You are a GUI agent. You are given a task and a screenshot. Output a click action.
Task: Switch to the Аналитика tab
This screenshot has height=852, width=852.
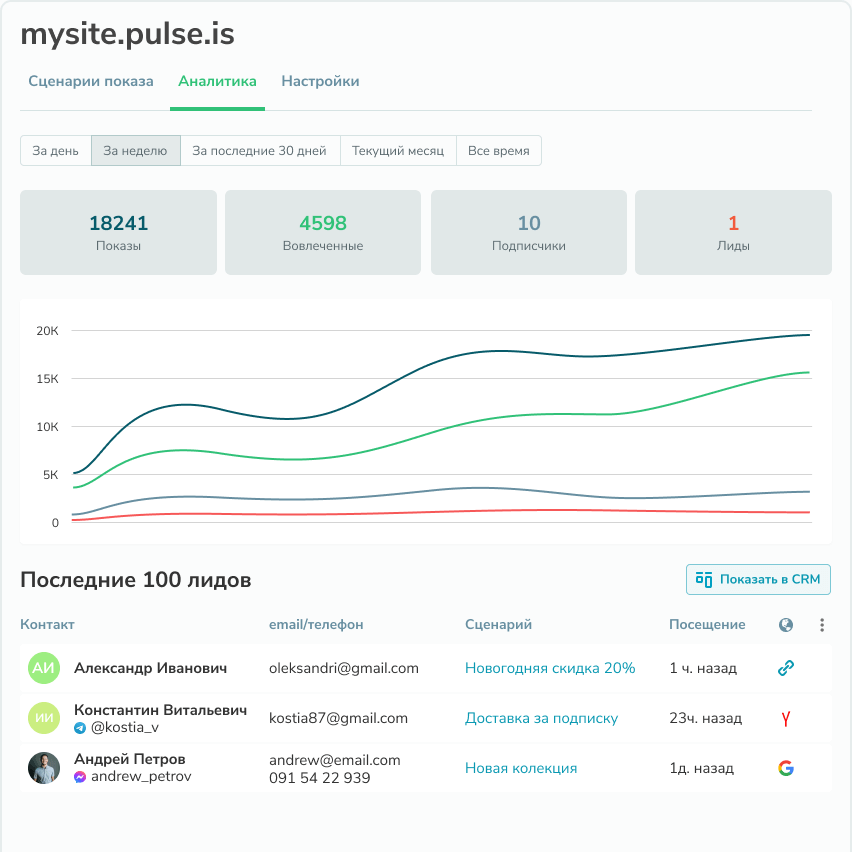217,82
